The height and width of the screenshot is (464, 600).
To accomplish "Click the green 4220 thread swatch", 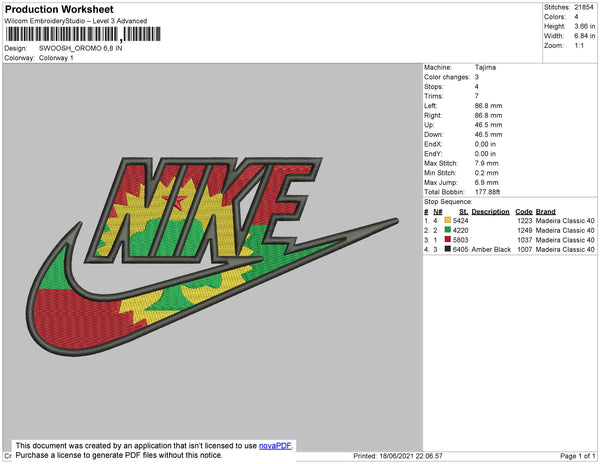I will point(447,230).
